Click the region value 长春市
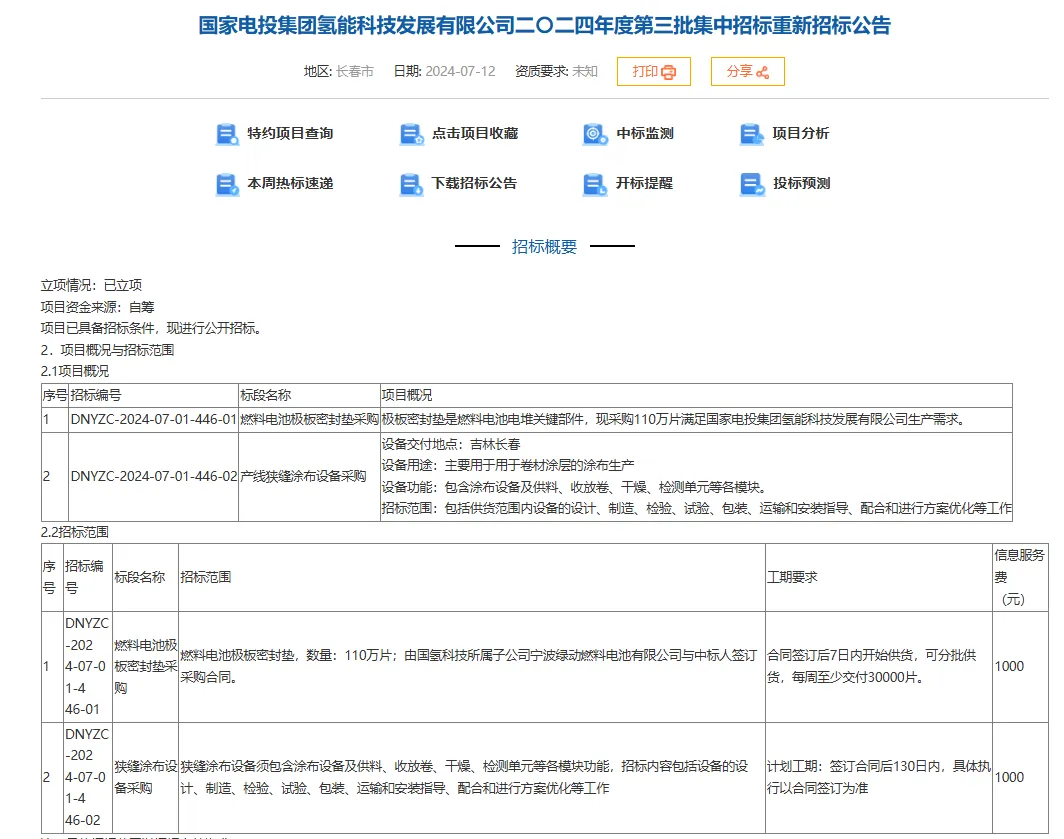Image resolution: width=1064 pixels, height=839 pixels. click(355, 71)
